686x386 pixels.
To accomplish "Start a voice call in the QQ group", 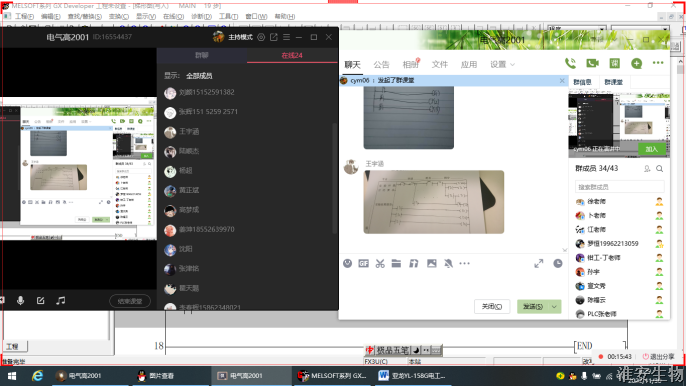I will pyautogui.click(x=570, y=63).
